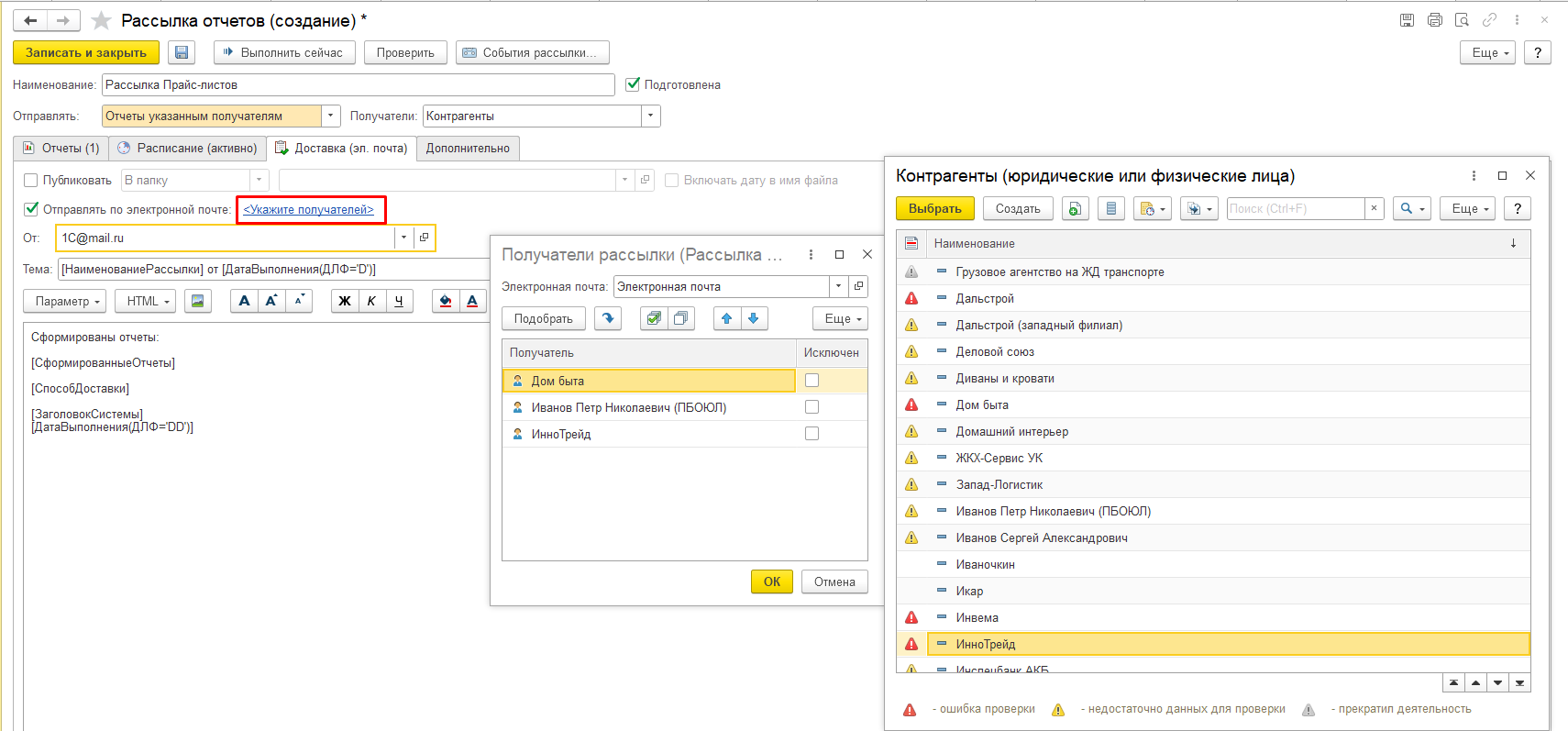Toggle Отправлять по электронной почте checkbox
The width and height of the screenshot is (1568, 731).
coord(30,209)
